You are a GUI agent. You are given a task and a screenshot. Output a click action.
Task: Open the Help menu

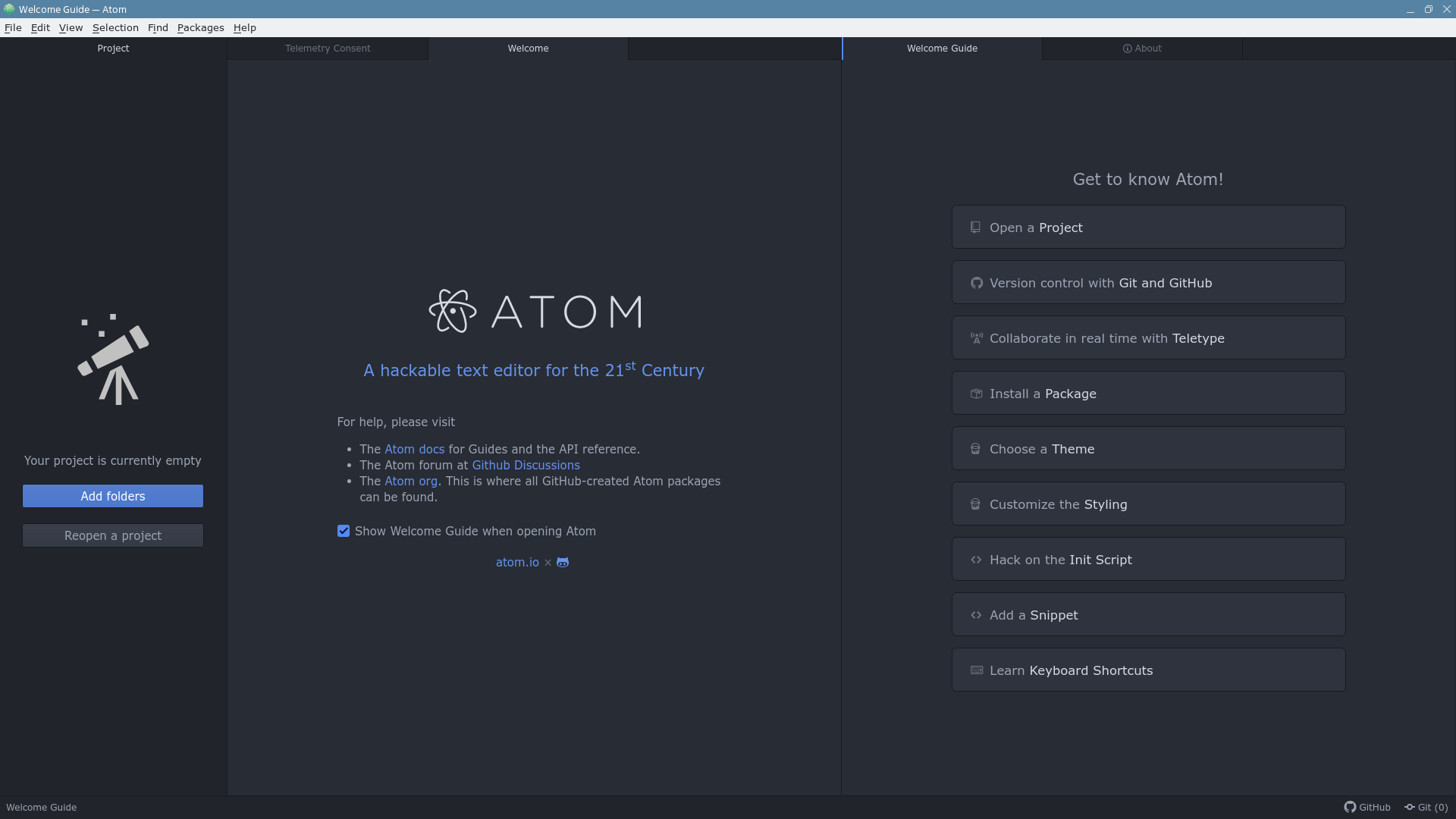pyautogui.click(x=244, y=27)
